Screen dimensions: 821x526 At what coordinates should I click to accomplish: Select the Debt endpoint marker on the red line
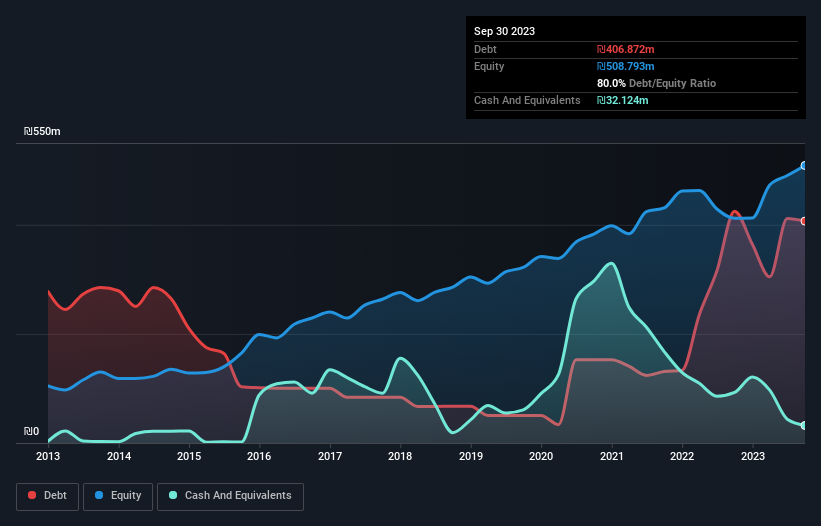coord(804,221)
